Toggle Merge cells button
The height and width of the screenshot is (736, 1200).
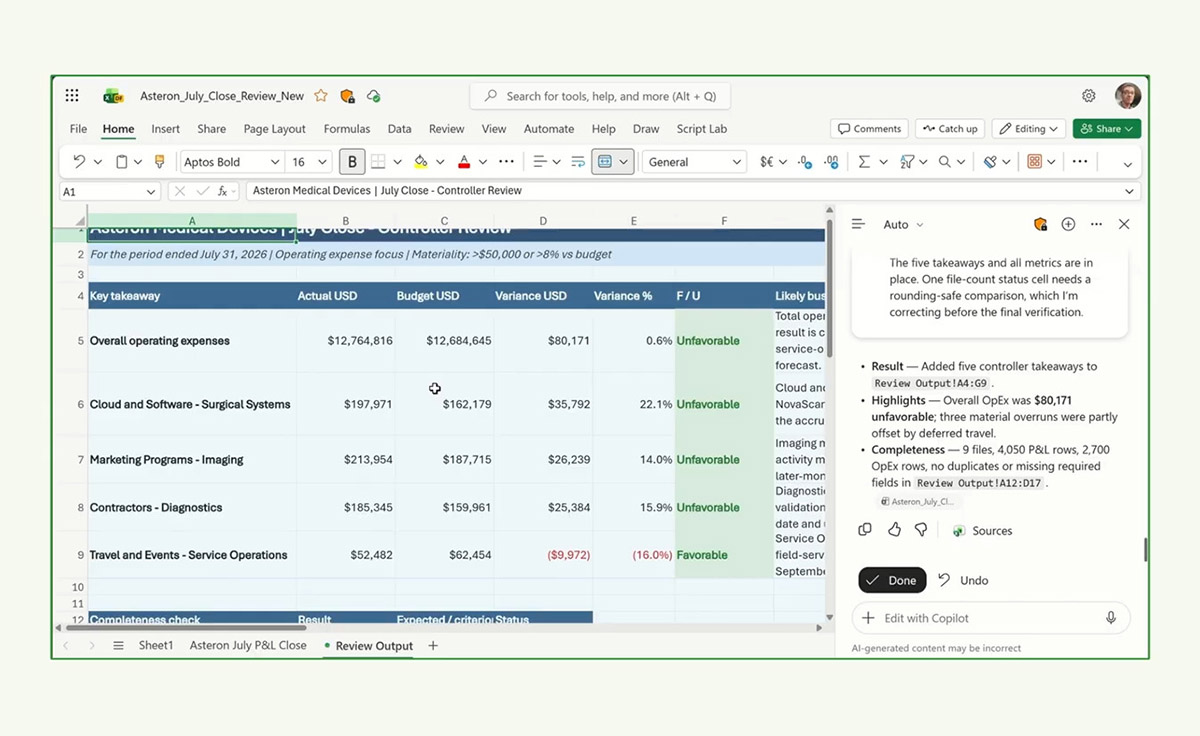click(604, 162)
